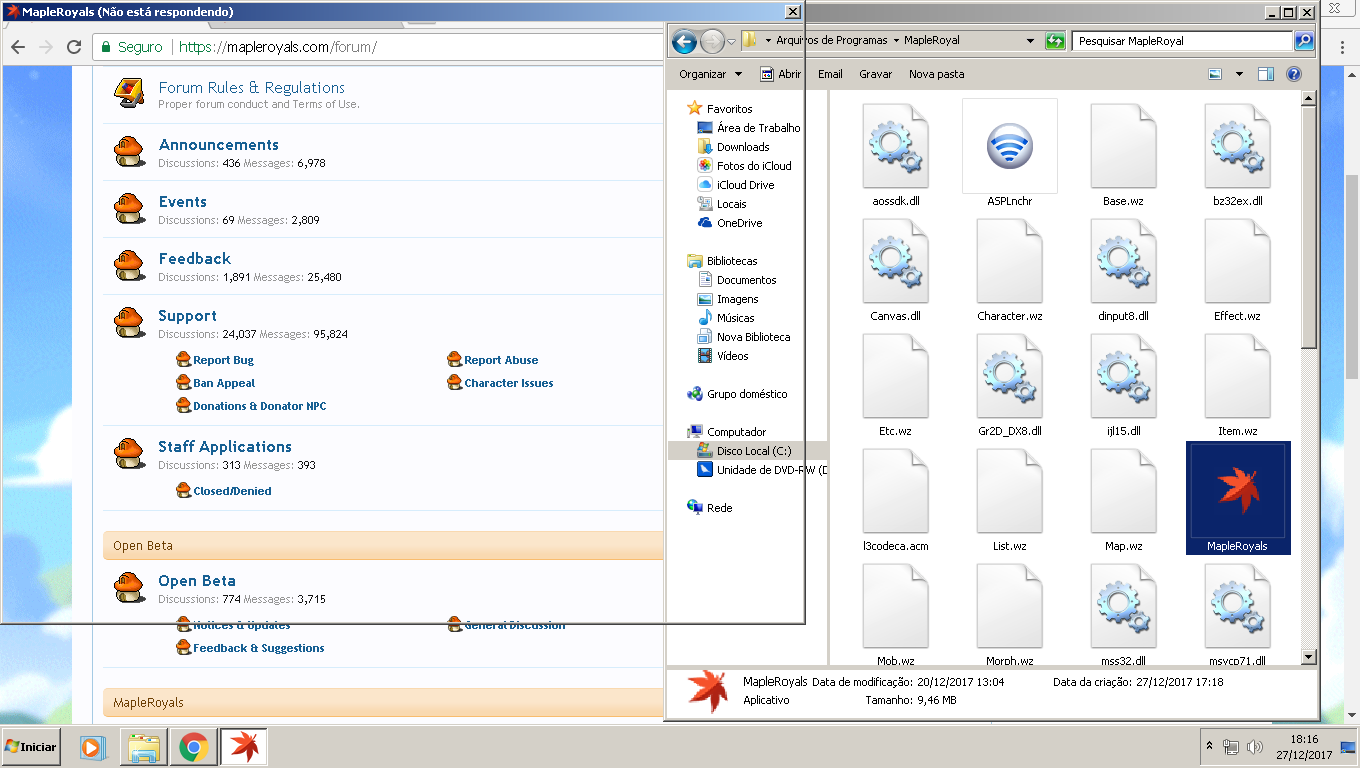This screenshot has width=1360, height=768.
Task: Click Nova pasta in the toolbar
Action: tap(936, 74)
